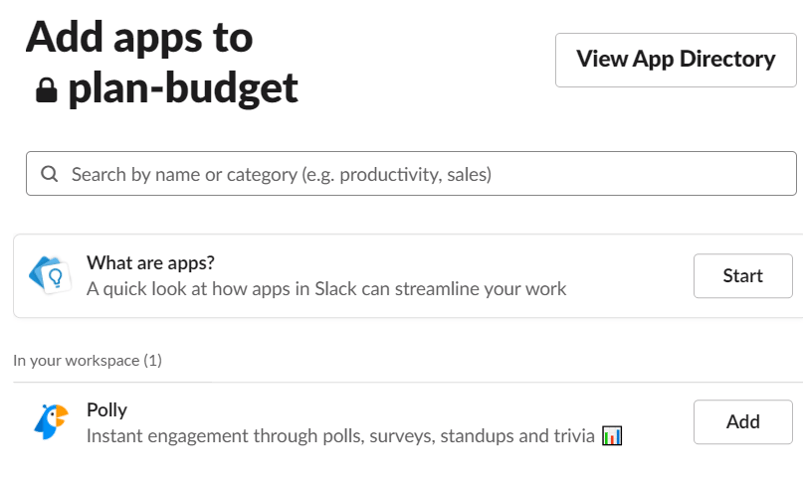Click the "In your workspace (1)" section header
Screen dimensions: 803x482
88,361
